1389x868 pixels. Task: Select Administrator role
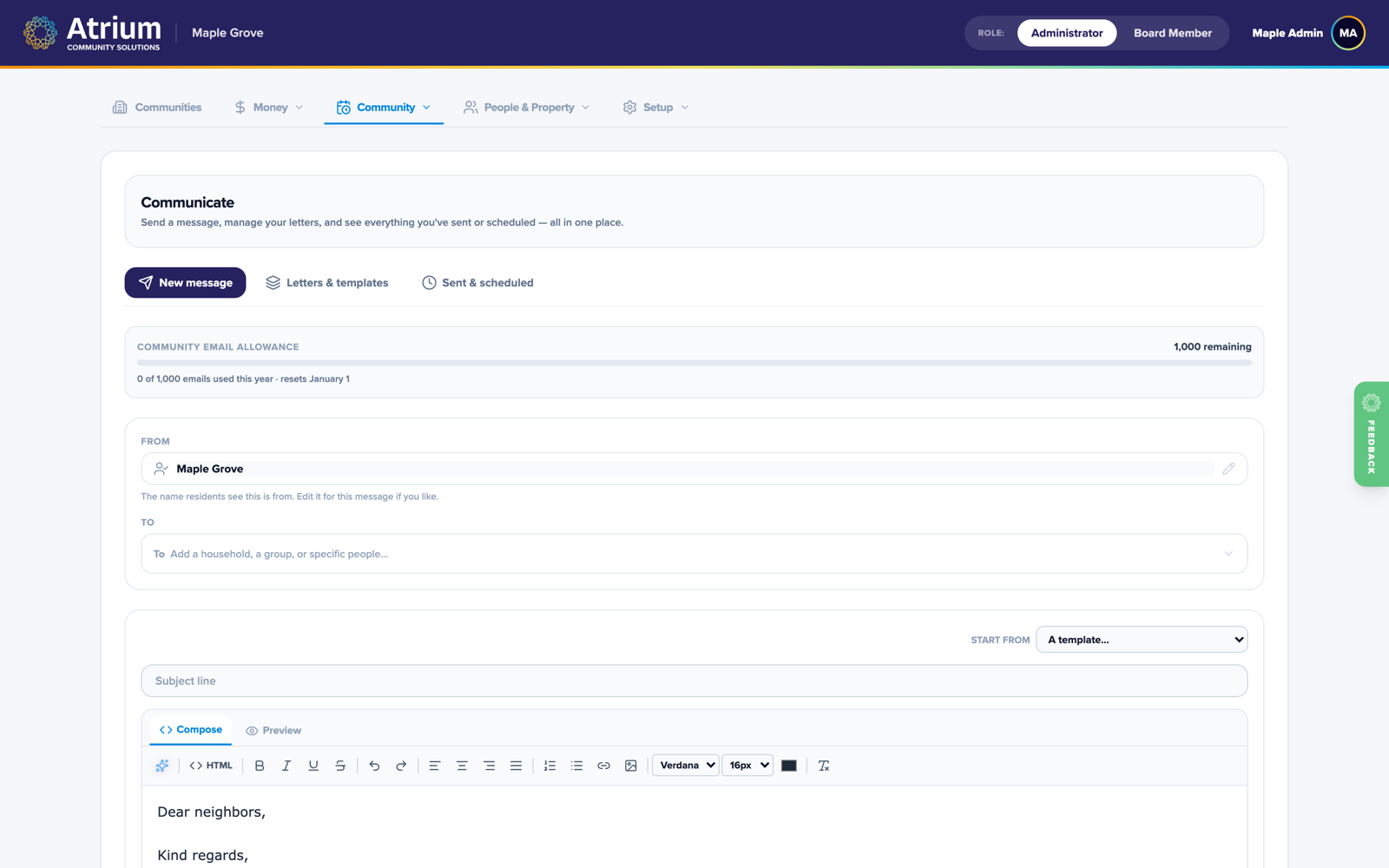[1067, 33]
